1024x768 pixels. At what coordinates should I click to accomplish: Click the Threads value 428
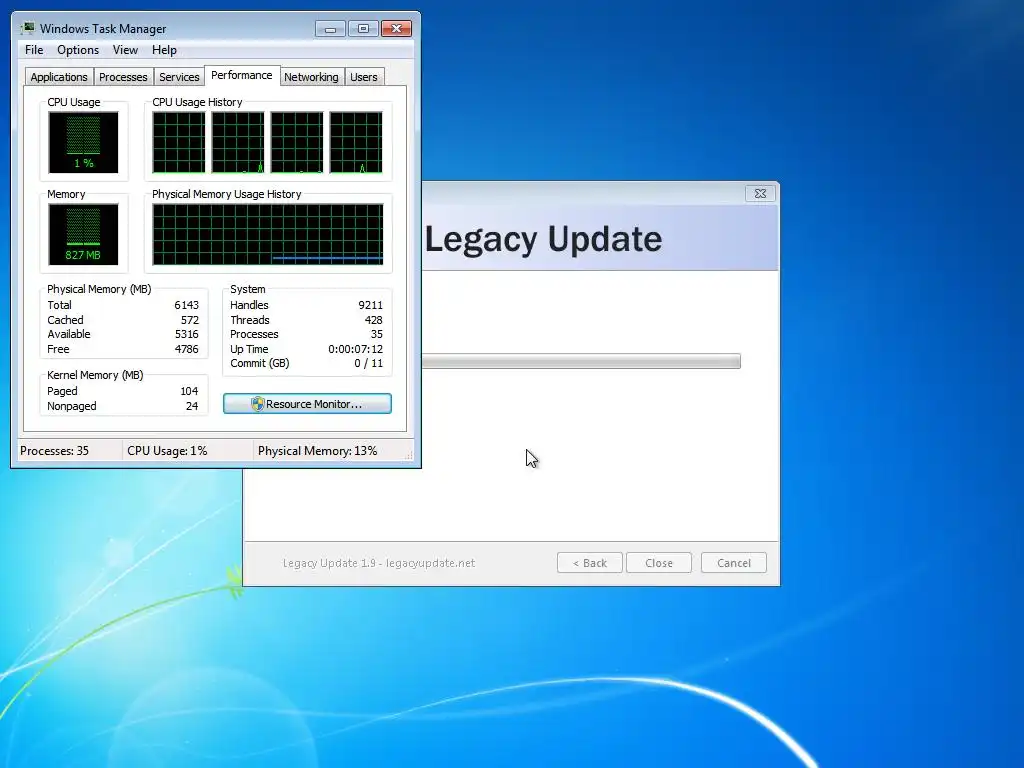pyautogui.click(x=374, y=320)
